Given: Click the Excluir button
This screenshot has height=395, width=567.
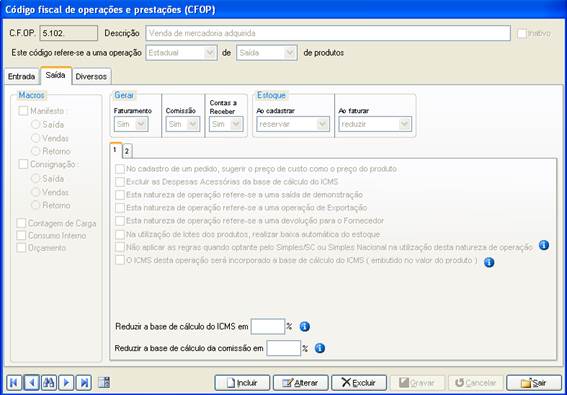Looking at the screenshot, I should (x=359, y=383).
